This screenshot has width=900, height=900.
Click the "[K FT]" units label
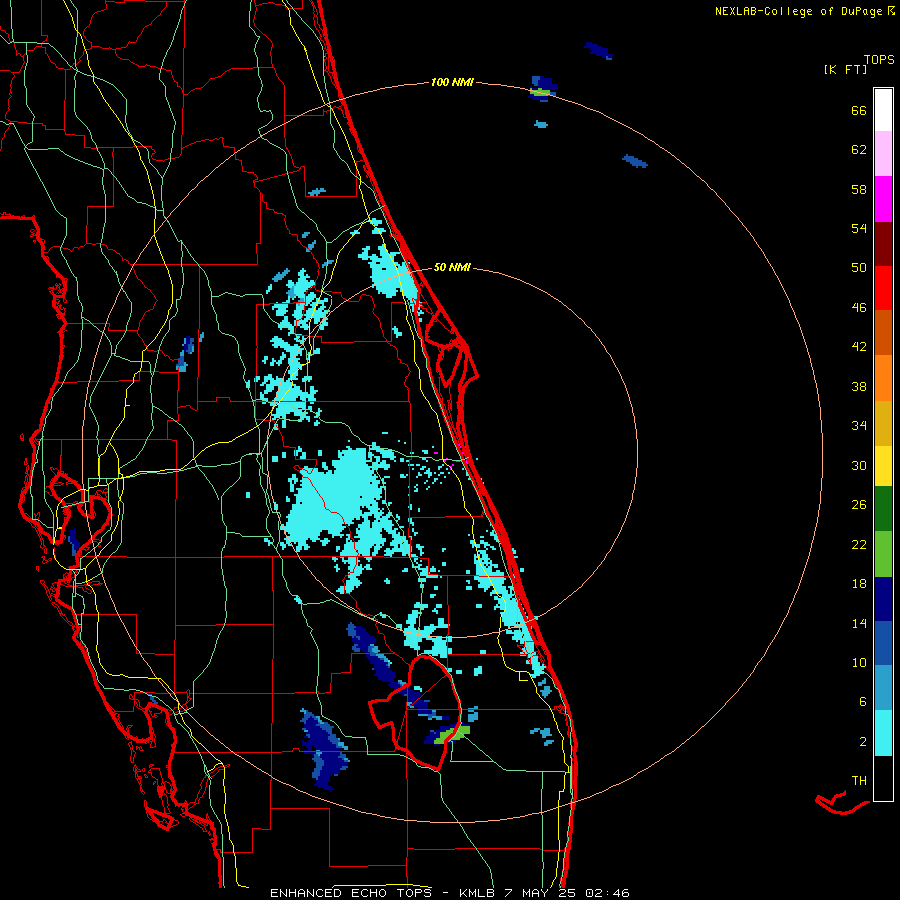click(x=845, y=69)
